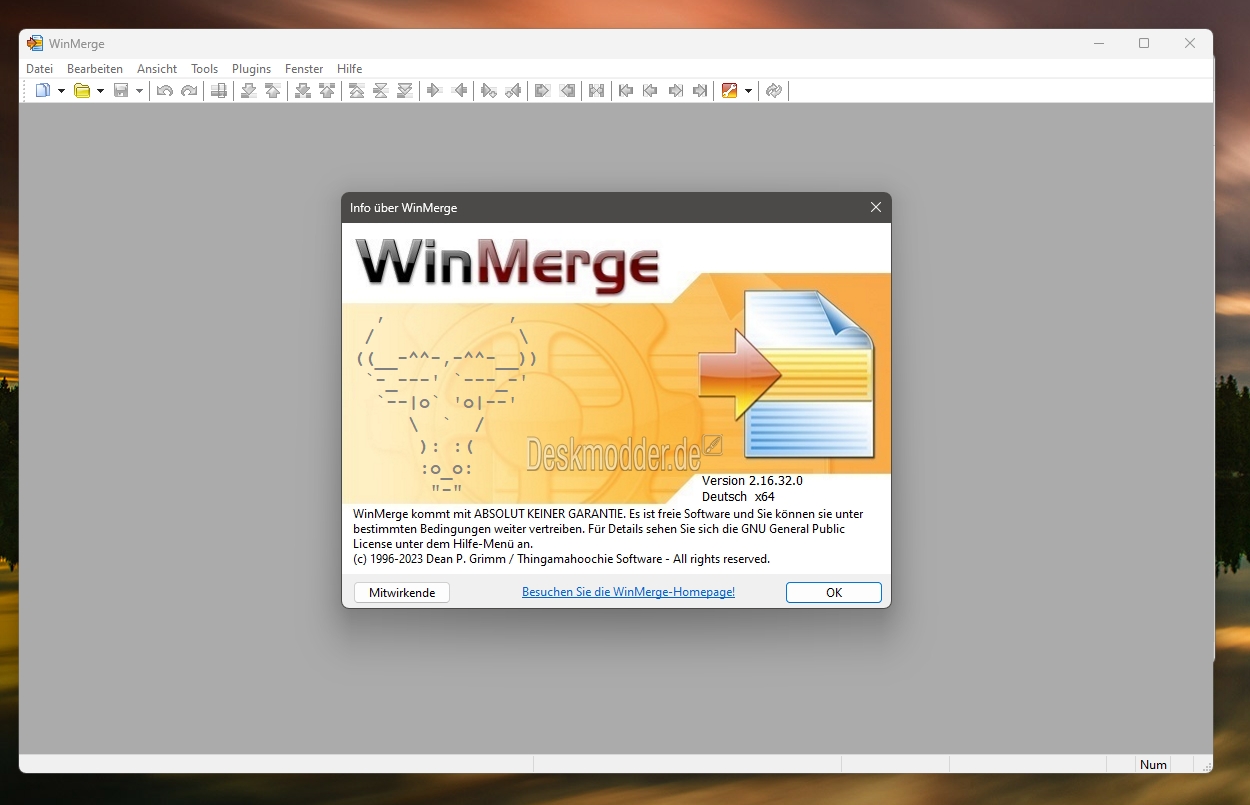Click the Refresh toolbar icon
The width and height of the screenshot is (1250, 805).
pos(773,91)
